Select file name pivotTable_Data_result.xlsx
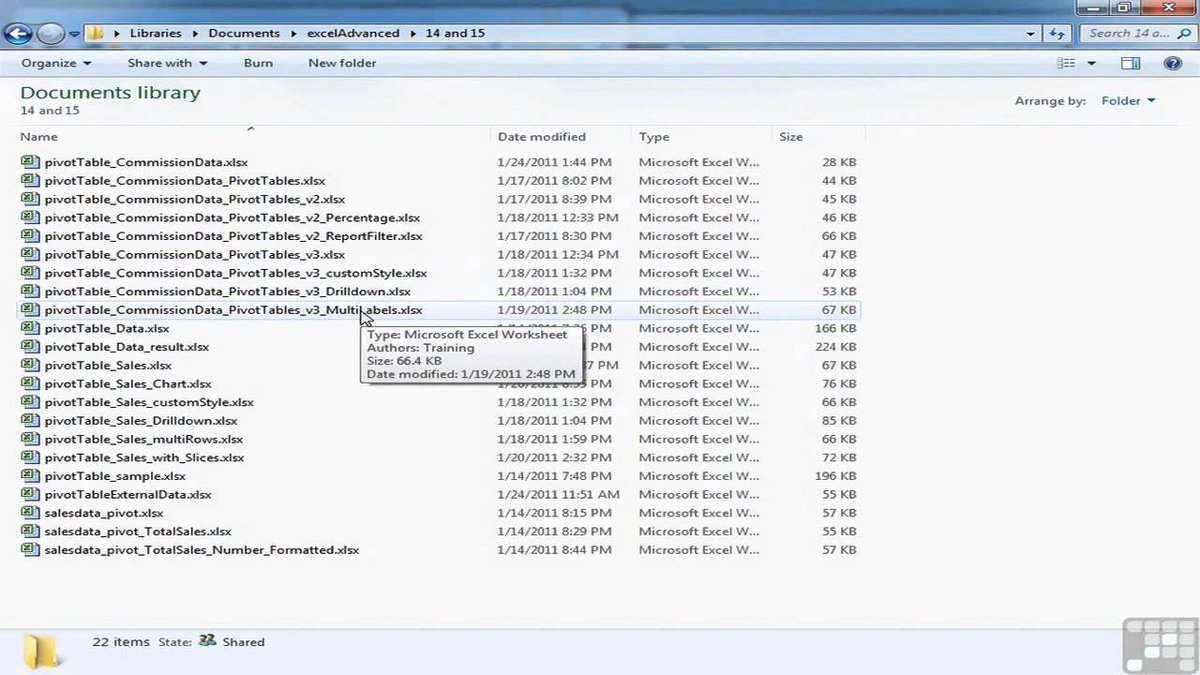Viewport: 1200px width, 675px height. (127, 347)
